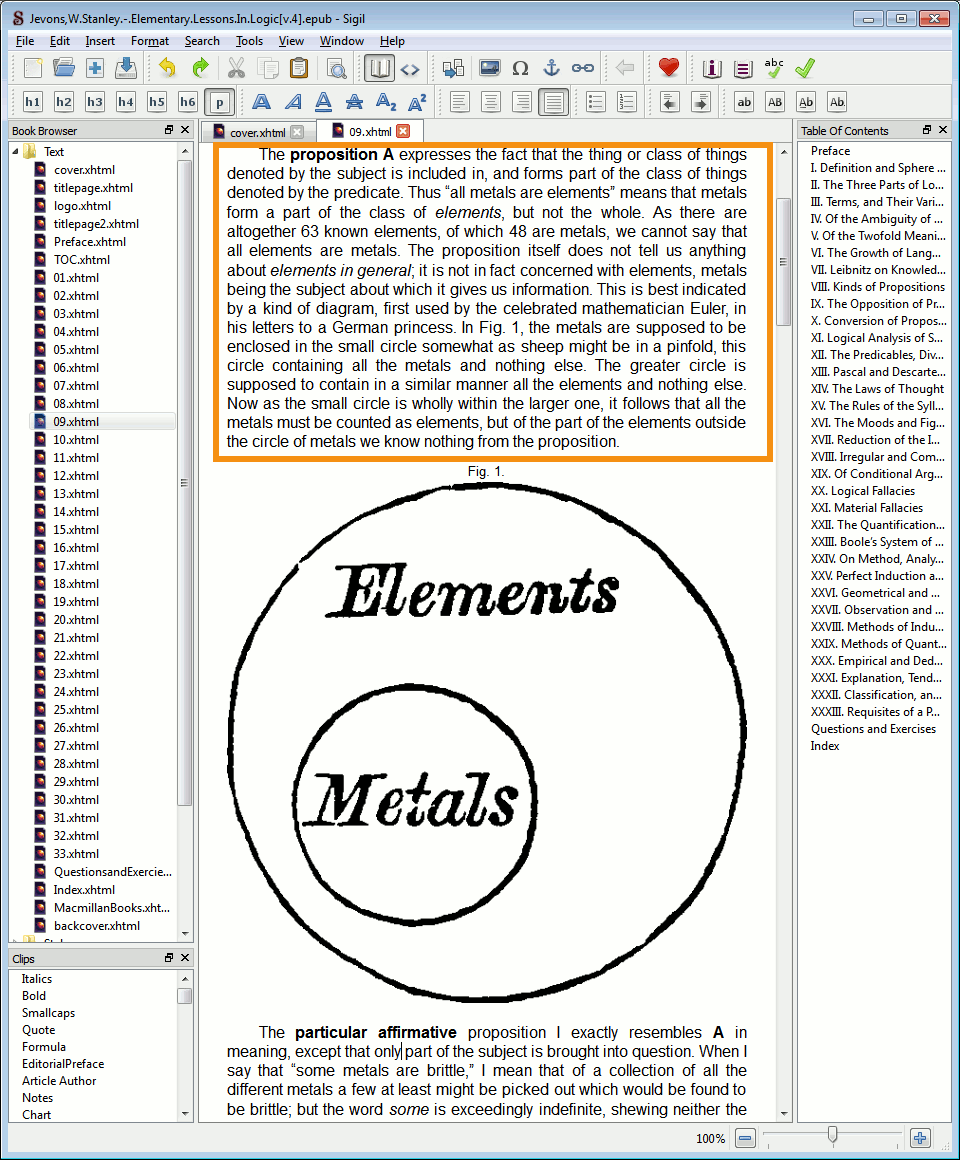
Task: Save the book with Save icon
Action: [x=126, y=69]
